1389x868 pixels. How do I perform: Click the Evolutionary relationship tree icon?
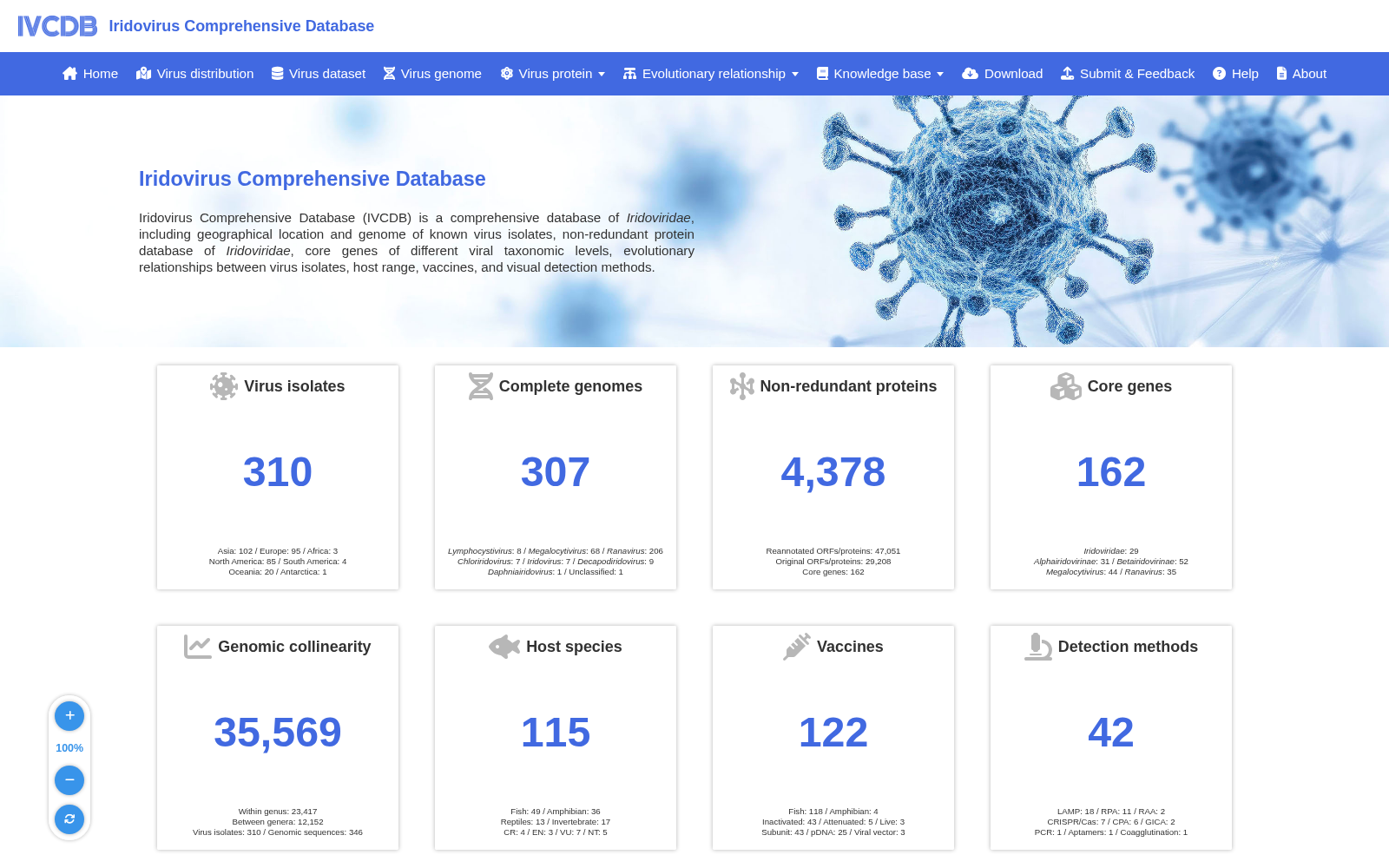point(630,74)
